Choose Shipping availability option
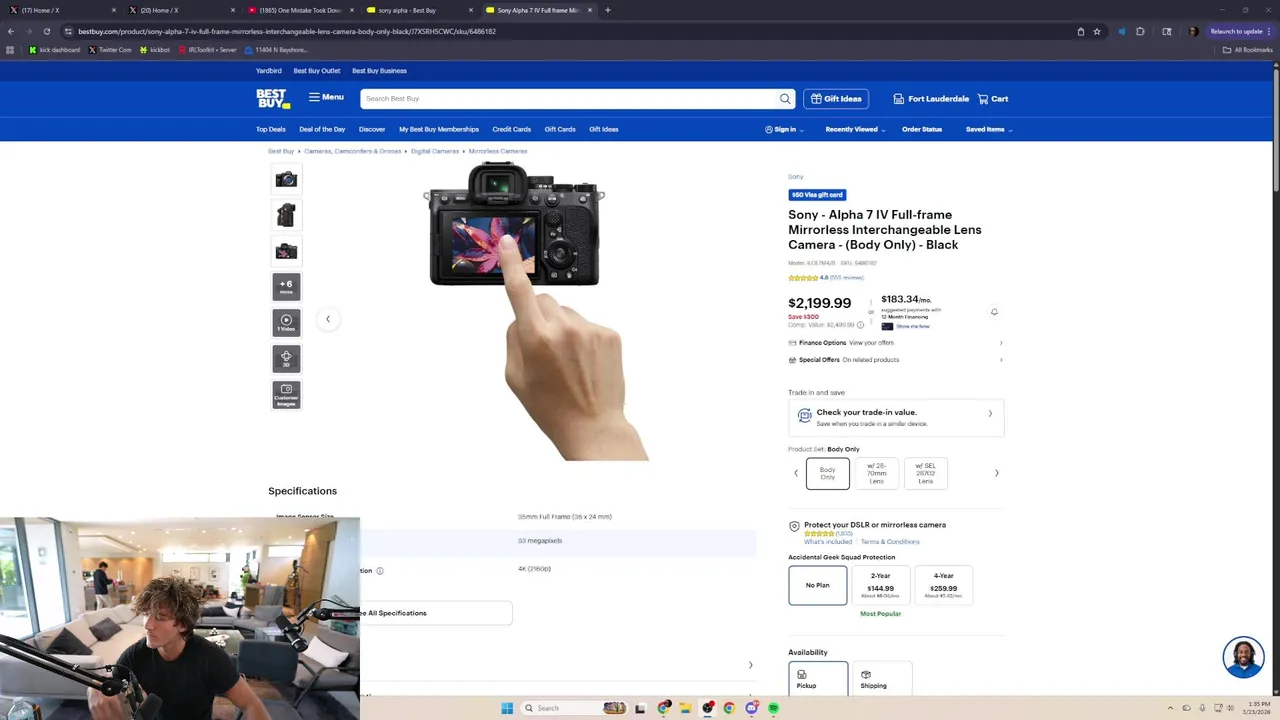 [x=881, y=680]
